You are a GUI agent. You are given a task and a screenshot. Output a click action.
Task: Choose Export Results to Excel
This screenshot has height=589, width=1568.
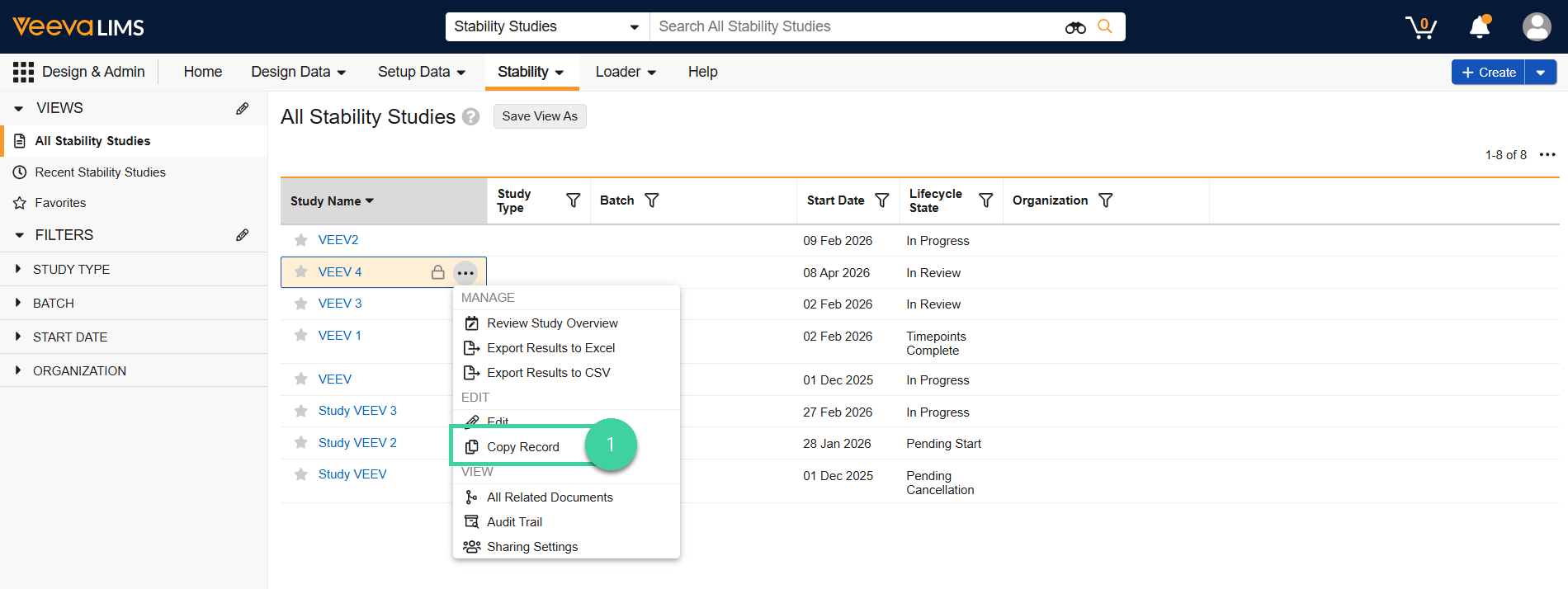550,348
